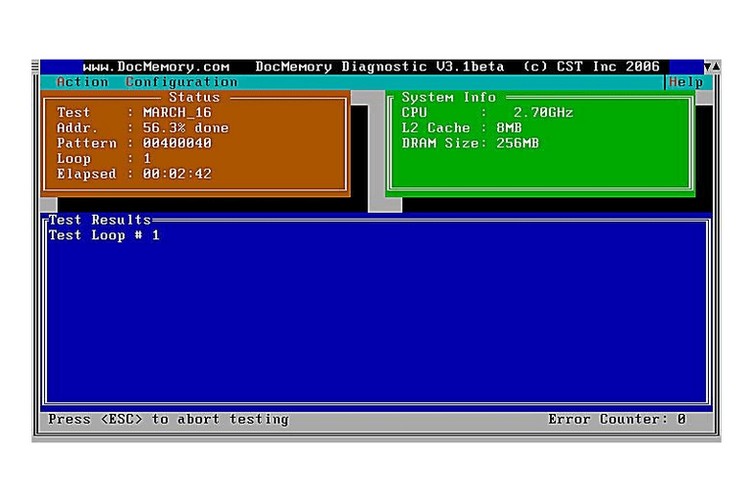Click the Test Results panel heading
The width and height of the screenshot is (753, 502).
pyautogui.click(x=100, y=220)
